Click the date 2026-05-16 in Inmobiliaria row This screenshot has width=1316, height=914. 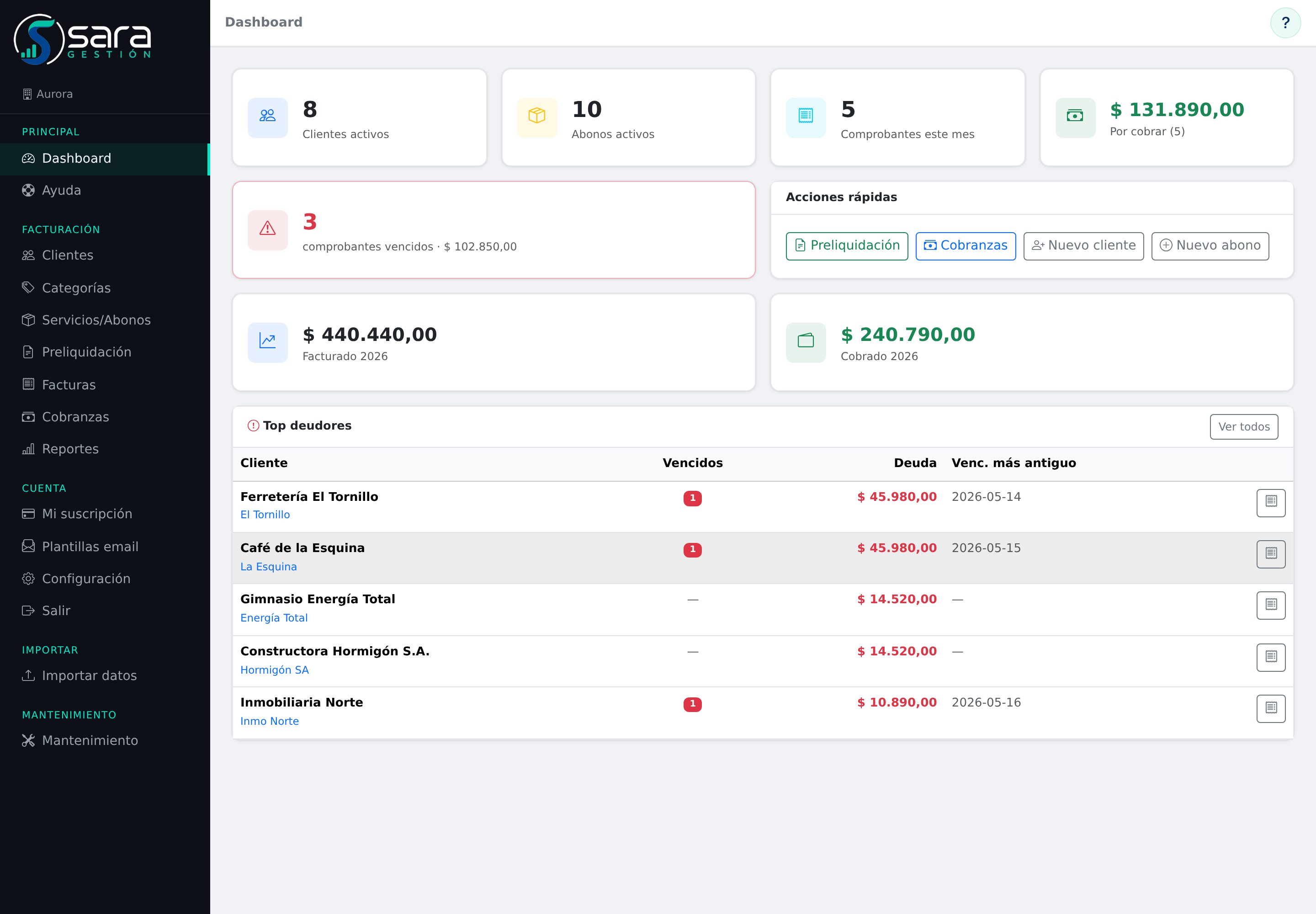click(x=986, y=703)
